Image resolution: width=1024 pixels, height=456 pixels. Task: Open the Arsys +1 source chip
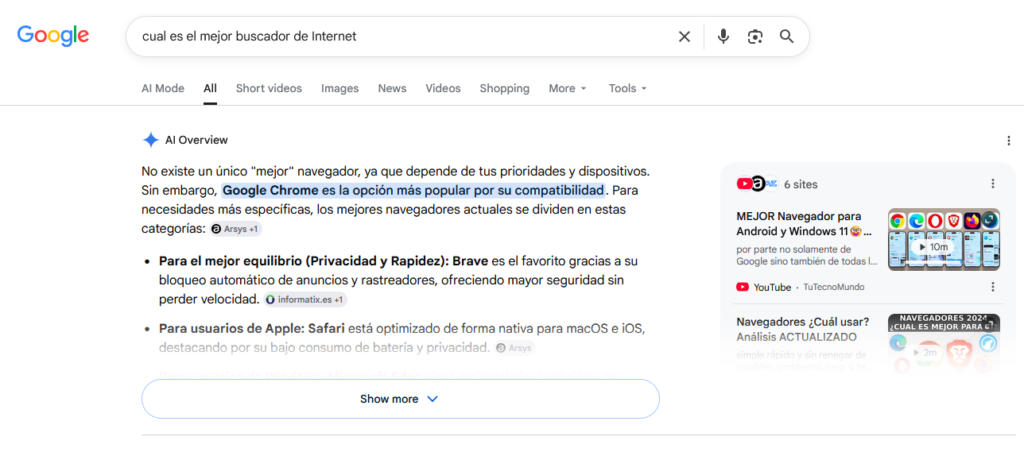coord(236,229)
